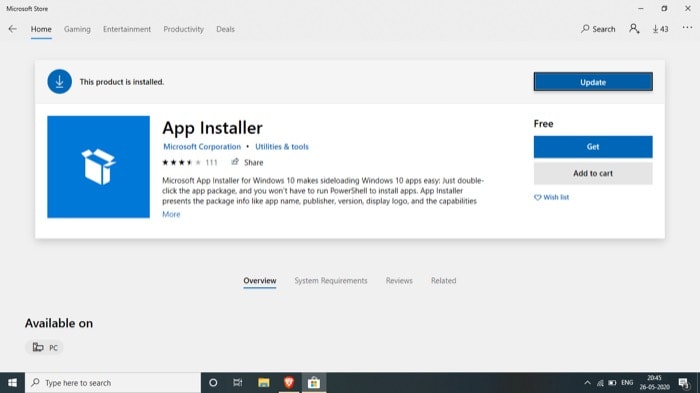The width and height of the screenshot is (700, 393).
Task: Check battery status tray icon
Action: point(612,383)
